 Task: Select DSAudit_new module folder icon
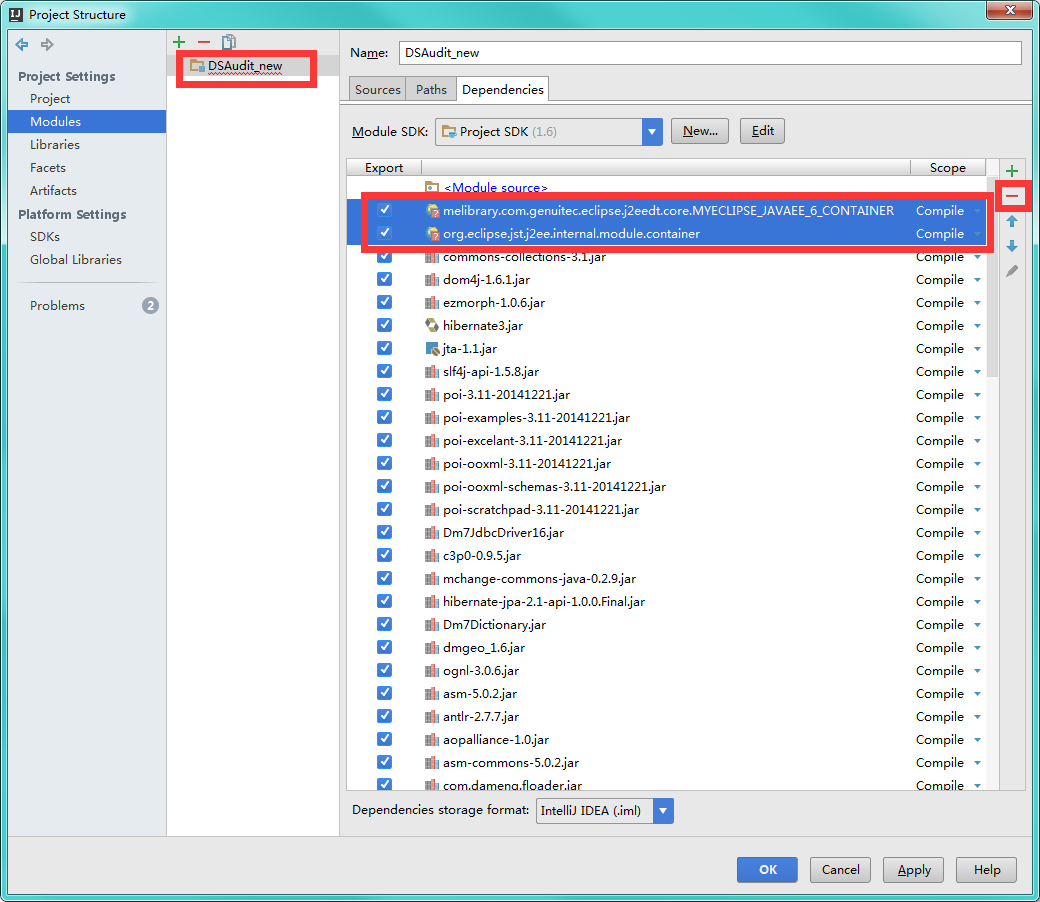point(197,66)
